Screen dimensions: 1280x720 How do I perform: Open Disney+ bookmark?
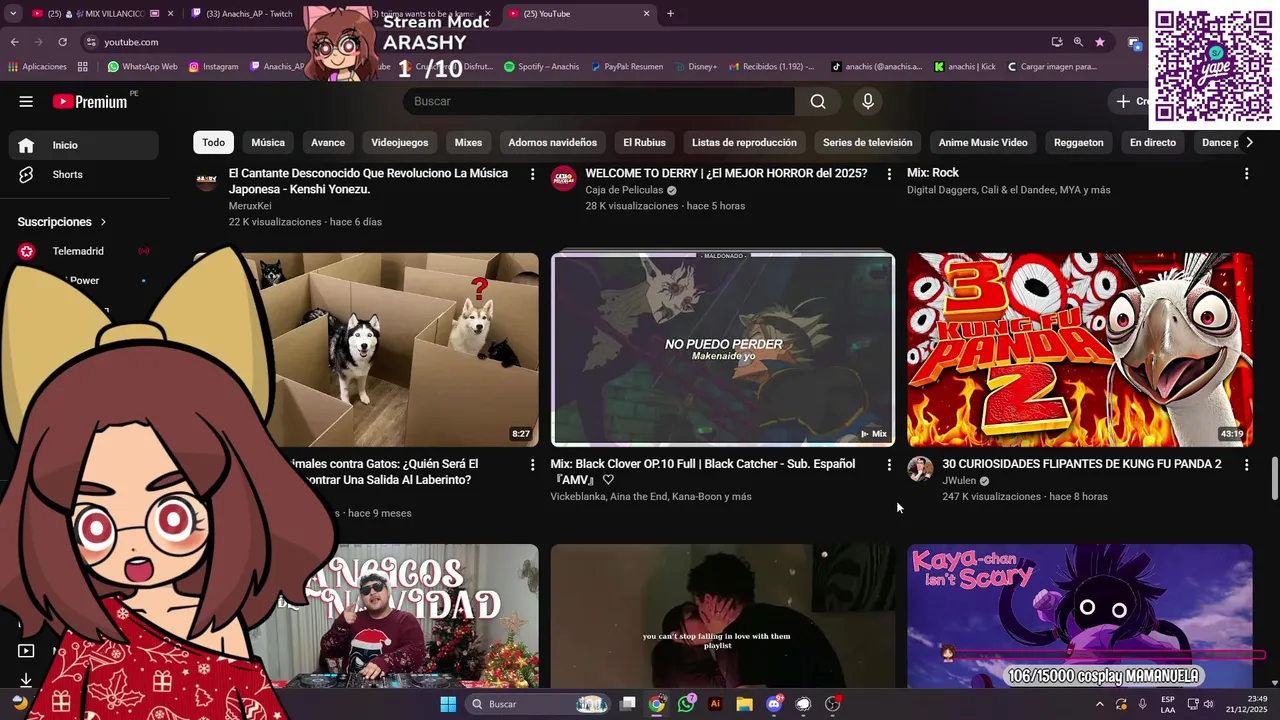point(695,67)
